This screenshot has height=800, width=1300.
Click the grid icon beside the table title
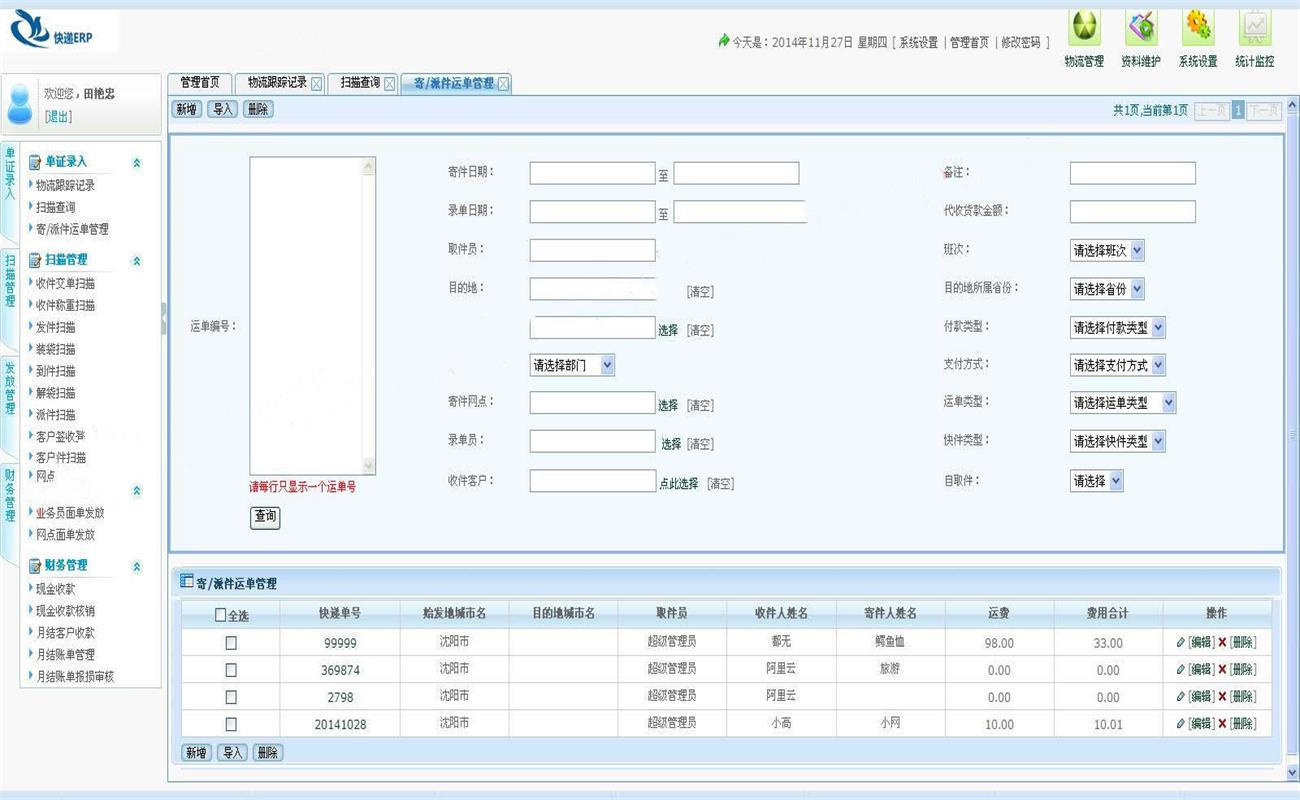pos(186,581)
